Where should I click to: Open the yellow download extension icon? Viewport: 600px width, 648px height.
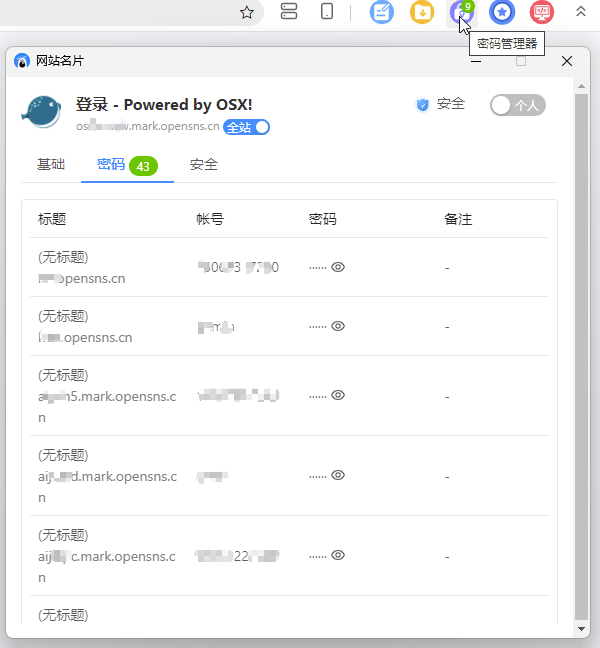click(x=422, y=12)
